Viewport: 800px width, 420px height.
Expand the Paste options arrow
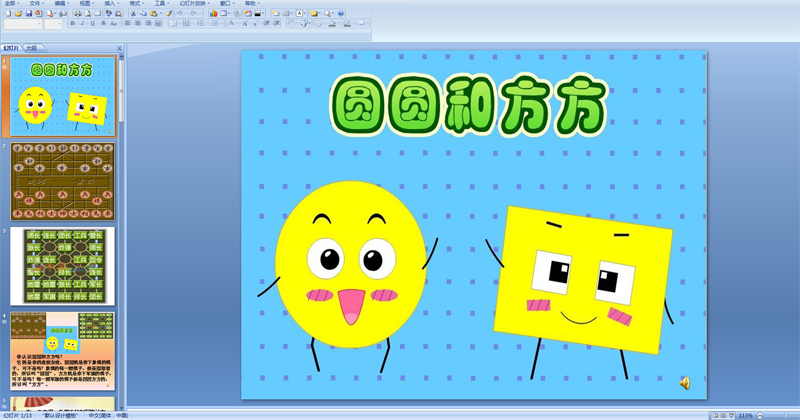(161, 14)
